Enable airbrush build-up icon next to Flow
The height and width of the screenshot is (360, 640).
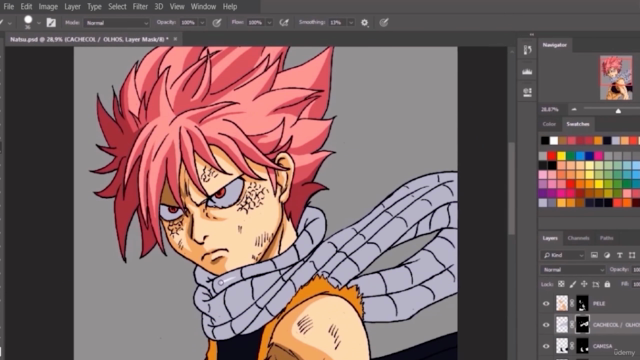click(x=284, y=23)
